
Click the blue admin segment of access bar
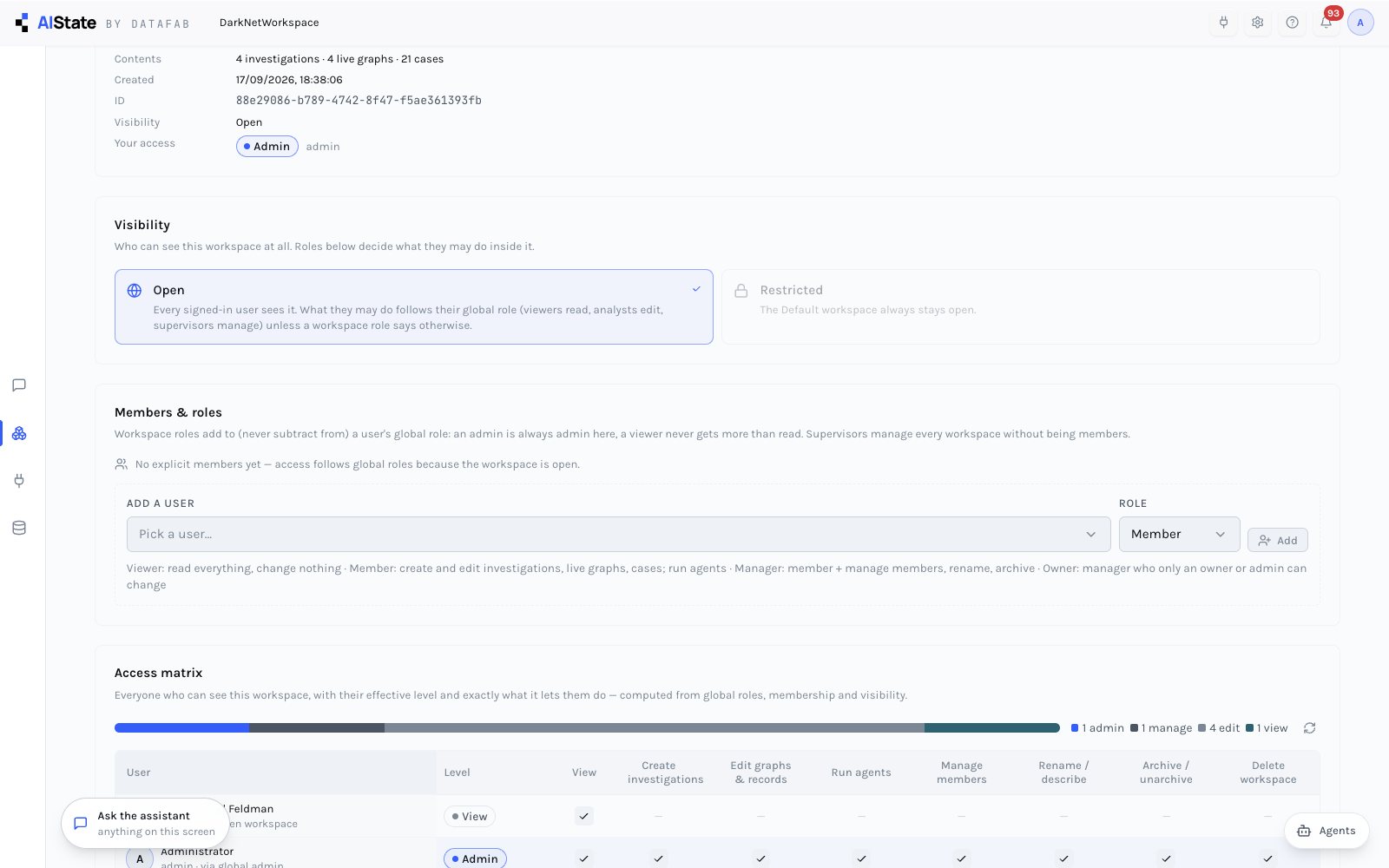click(182, 728)
